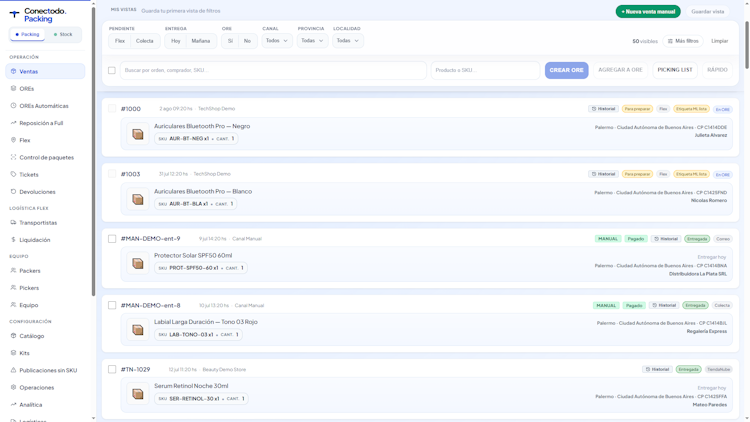Open the Flex sidebar item
Viewport: 750px width, 422px height.
(x=45, y=140)
